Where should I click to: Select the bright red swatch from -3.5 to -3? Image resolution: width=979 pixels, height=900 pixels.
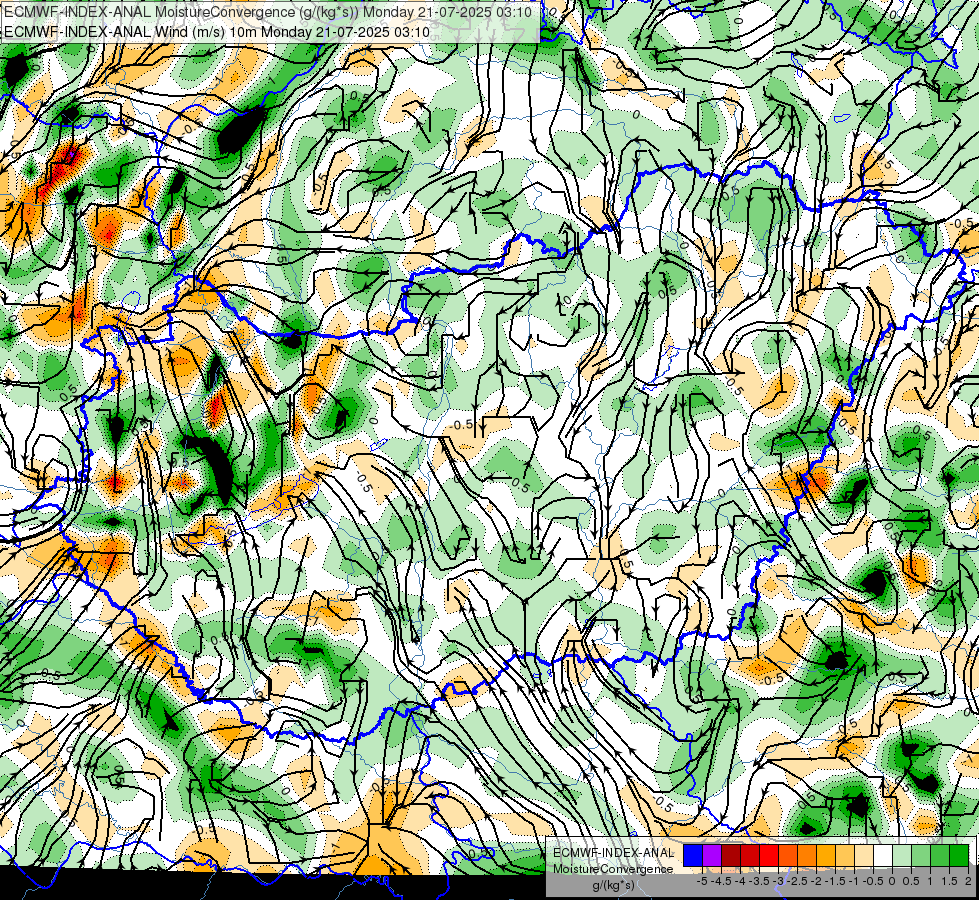point(769,855)
